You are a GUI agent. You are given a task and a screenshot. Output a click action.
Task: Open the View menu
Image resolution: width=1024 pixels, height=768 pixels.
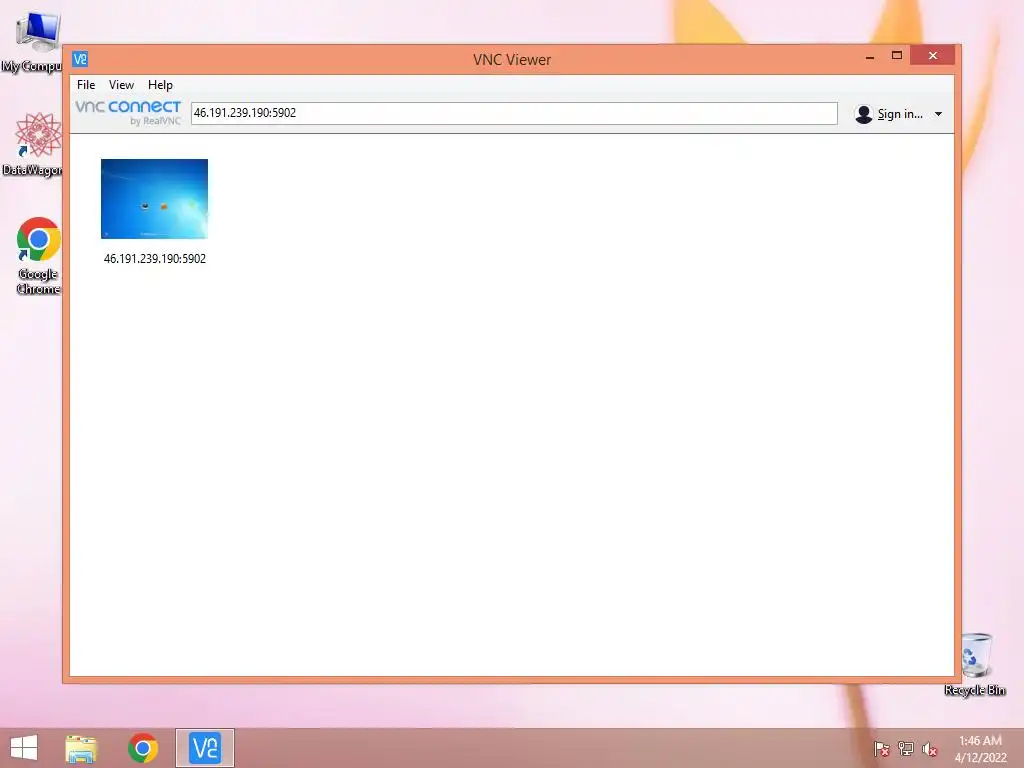pyautogui.click(x=121, y=85)
